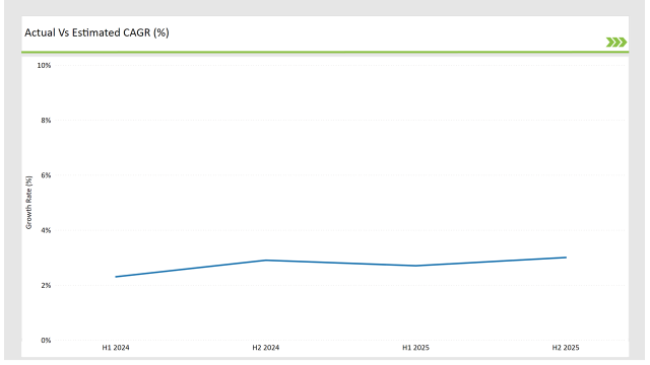Click the green triple-chevron arrow icon
Screen dimensions: 650x365
pyautogui.click(x=616, y=42)
